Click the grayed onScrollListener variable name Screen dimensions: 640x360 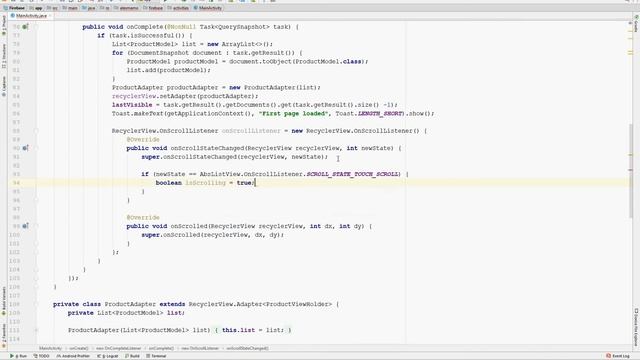[x=251, y=131]
